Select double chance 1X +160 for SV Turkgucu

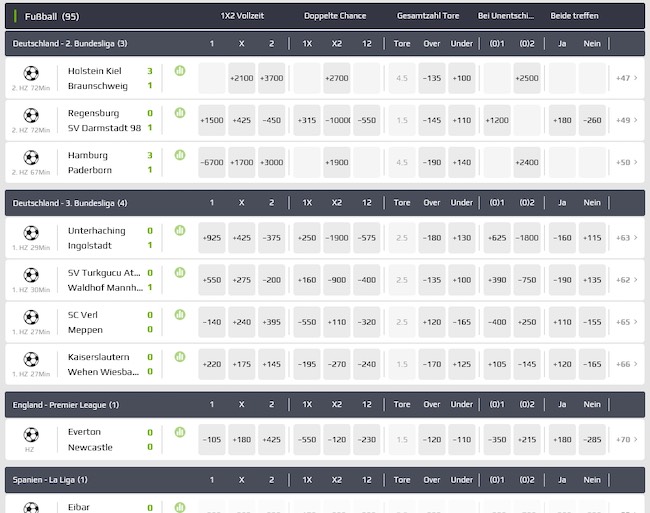pos(307,280)
